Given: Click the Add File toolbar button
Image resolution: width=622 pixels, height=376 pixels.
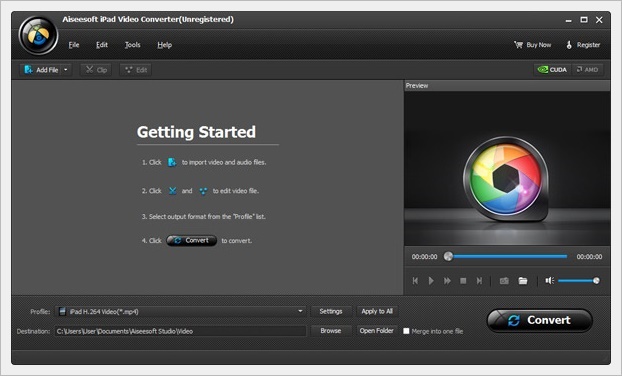Looking at the screenshot, I should (x=41, y=70).
